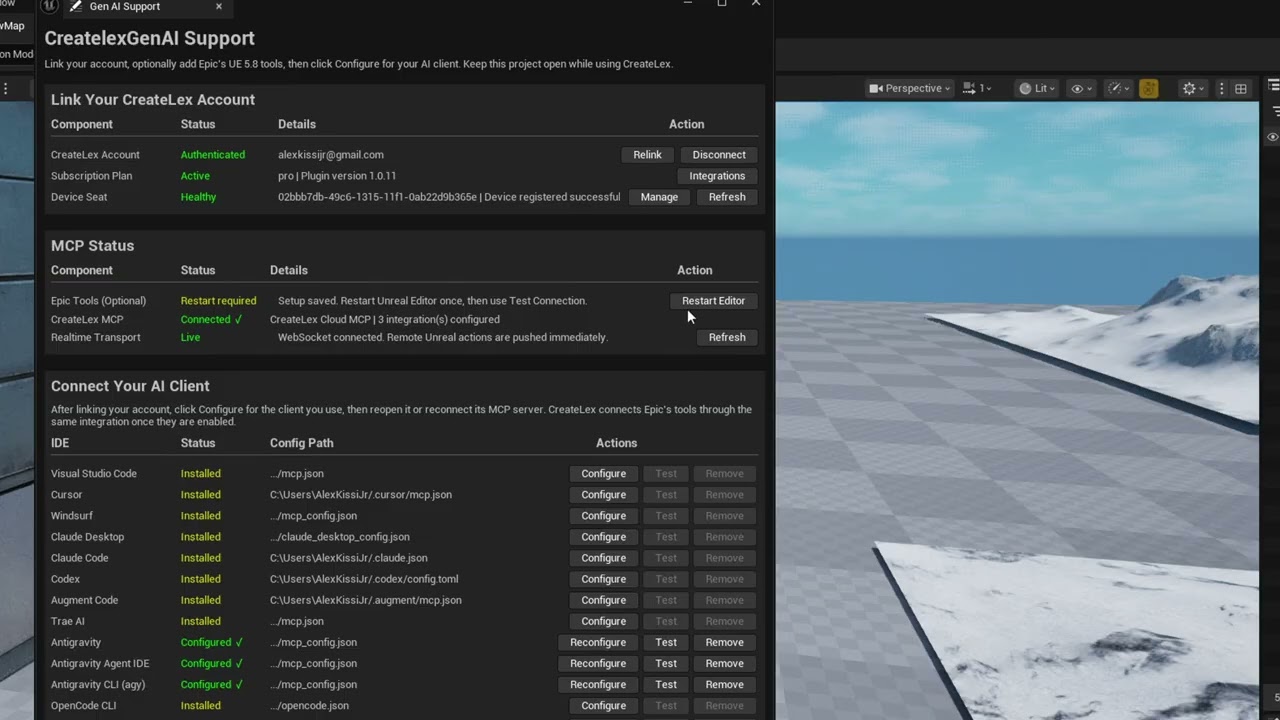Screen dimensions: 1280x720
Task: Test the Antigravity connection
Action: coord(666,643)
